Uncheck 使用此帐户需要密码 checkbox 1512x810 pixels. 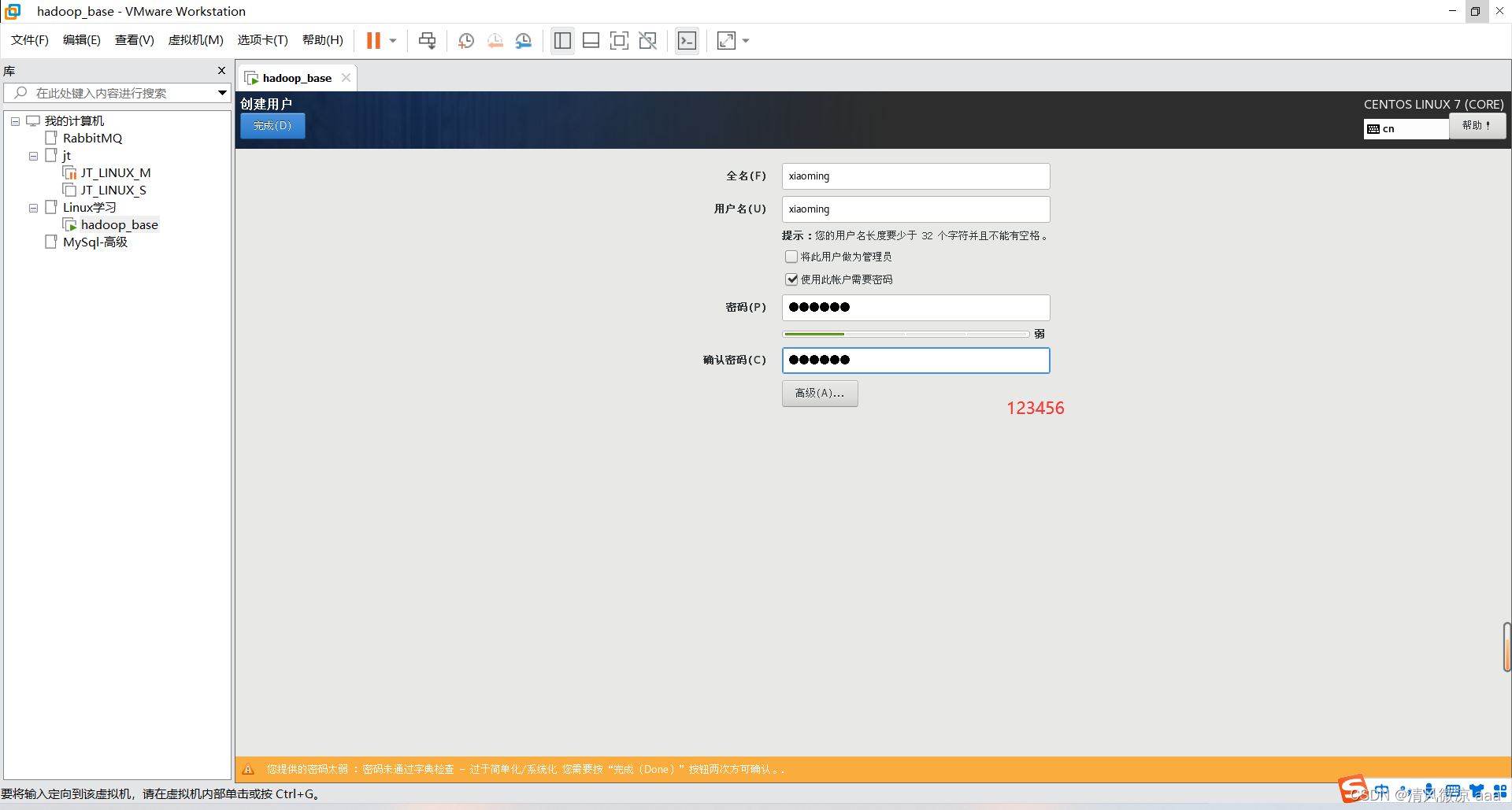click(x=791, y=279)
